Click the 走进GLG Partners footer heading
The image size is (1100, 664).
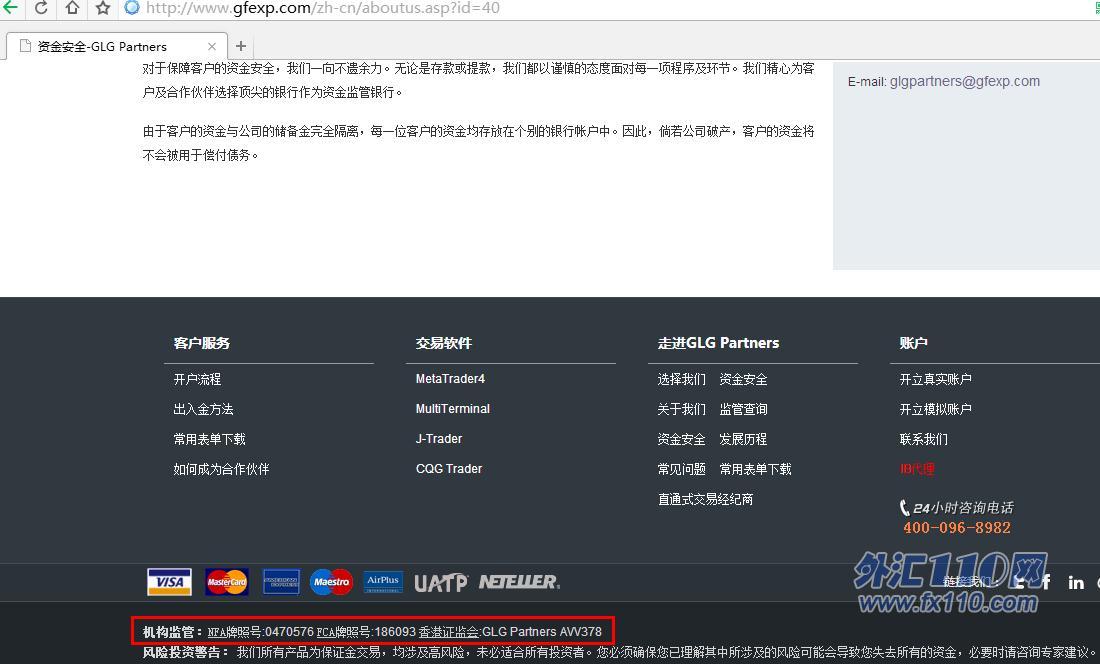(x=718, y=343)
